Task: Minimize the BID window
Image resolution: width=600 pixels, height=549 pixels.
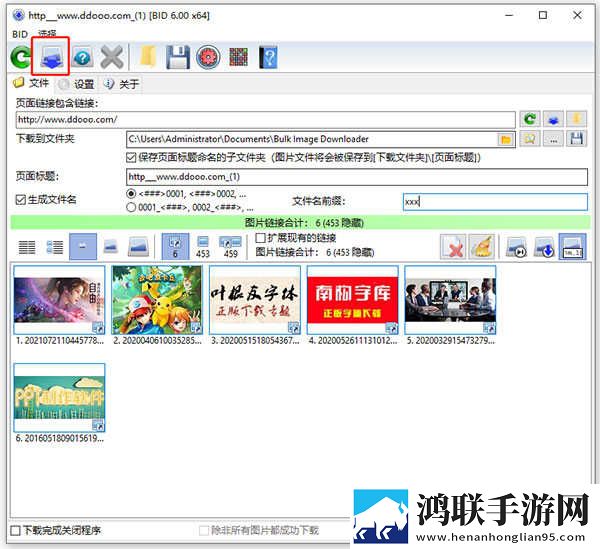Action: pyautogui.click(x=509, y=15)
